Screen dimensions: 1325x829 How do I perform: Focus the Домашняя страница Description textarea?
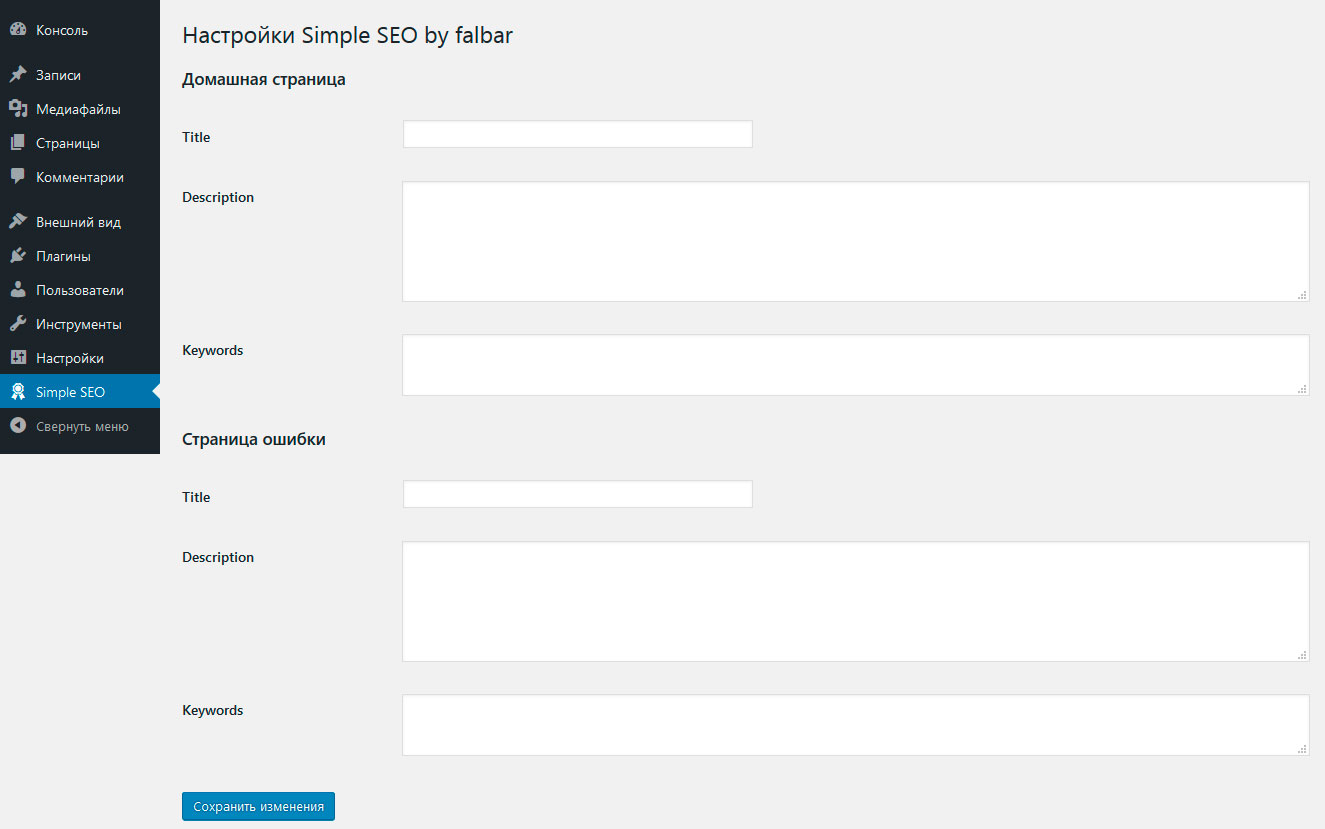click(x=855, y=241)
